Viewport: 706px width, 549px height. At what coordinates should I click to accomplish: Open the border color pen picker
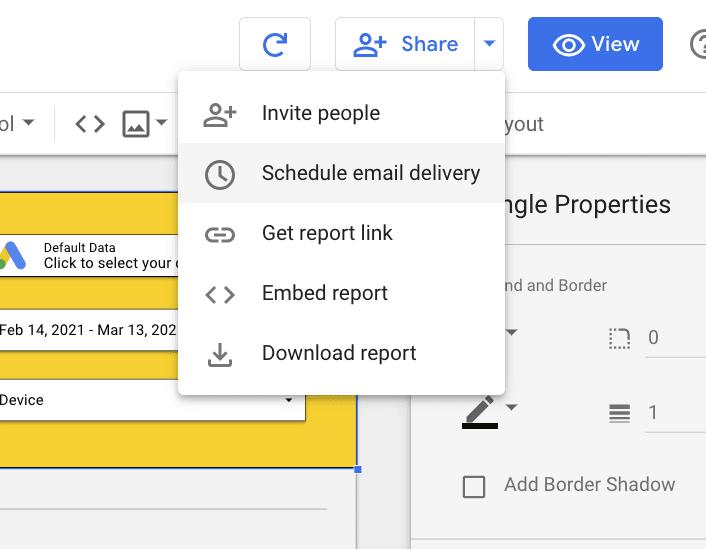tap(480, 412)
